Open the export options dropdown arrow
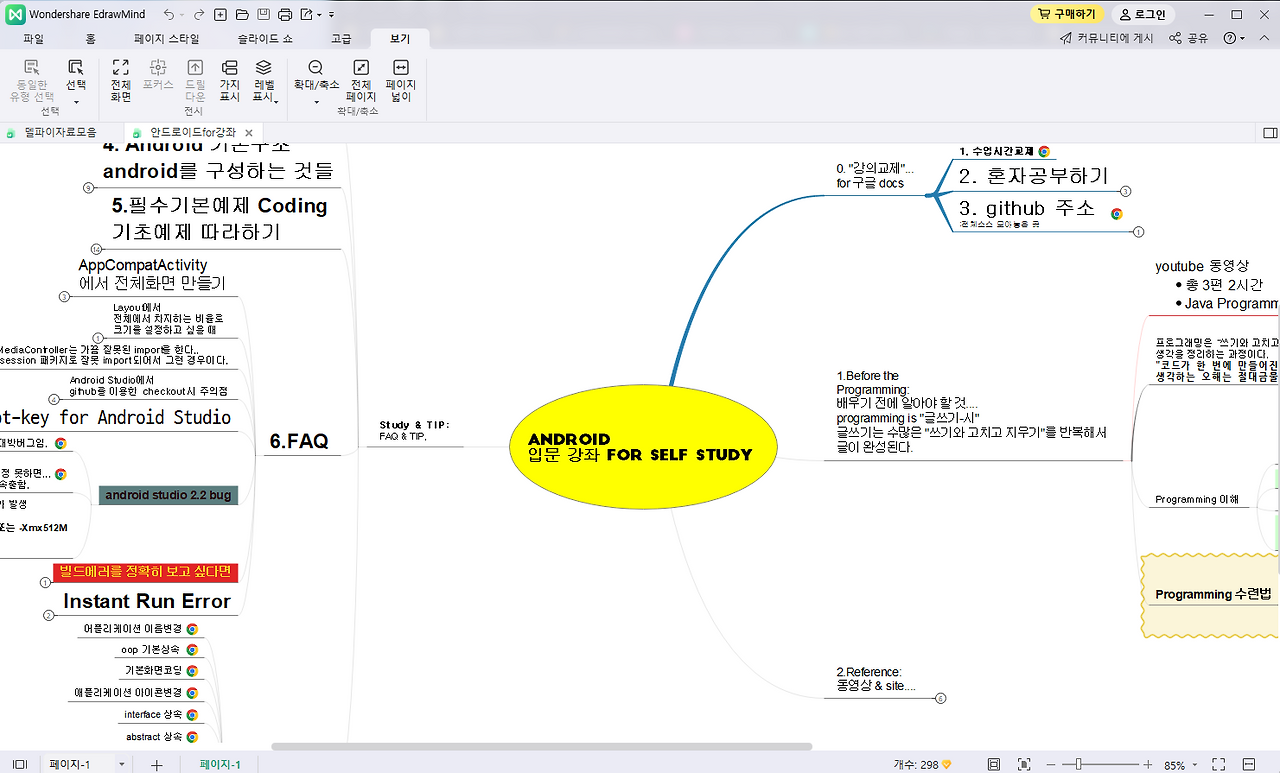 pyautogui.click(x=319, y=15)
